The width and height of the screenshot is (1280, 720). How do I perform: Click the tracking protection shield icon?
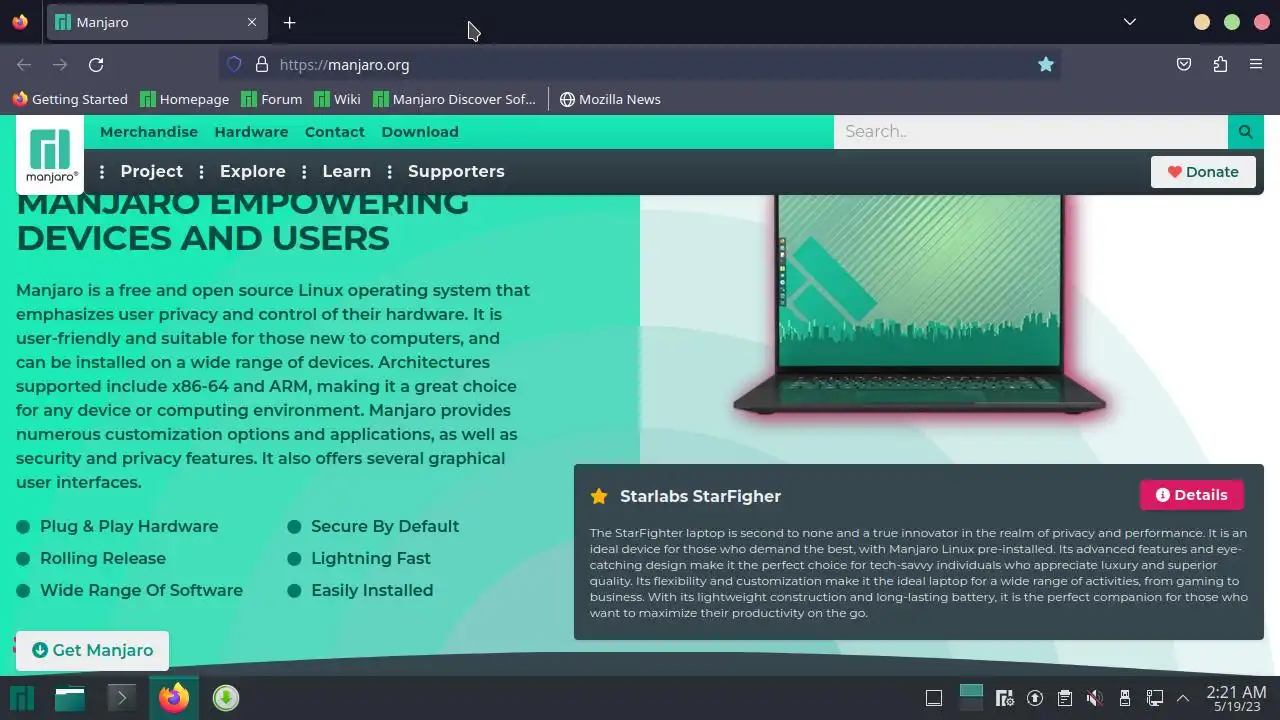pos(234,65)
